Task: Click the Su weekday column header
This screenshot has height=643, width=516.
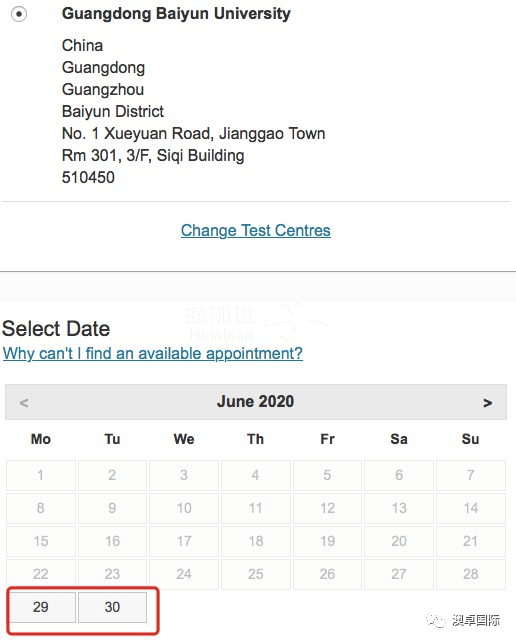Action: pyautogui.click(x=470, y=439)
